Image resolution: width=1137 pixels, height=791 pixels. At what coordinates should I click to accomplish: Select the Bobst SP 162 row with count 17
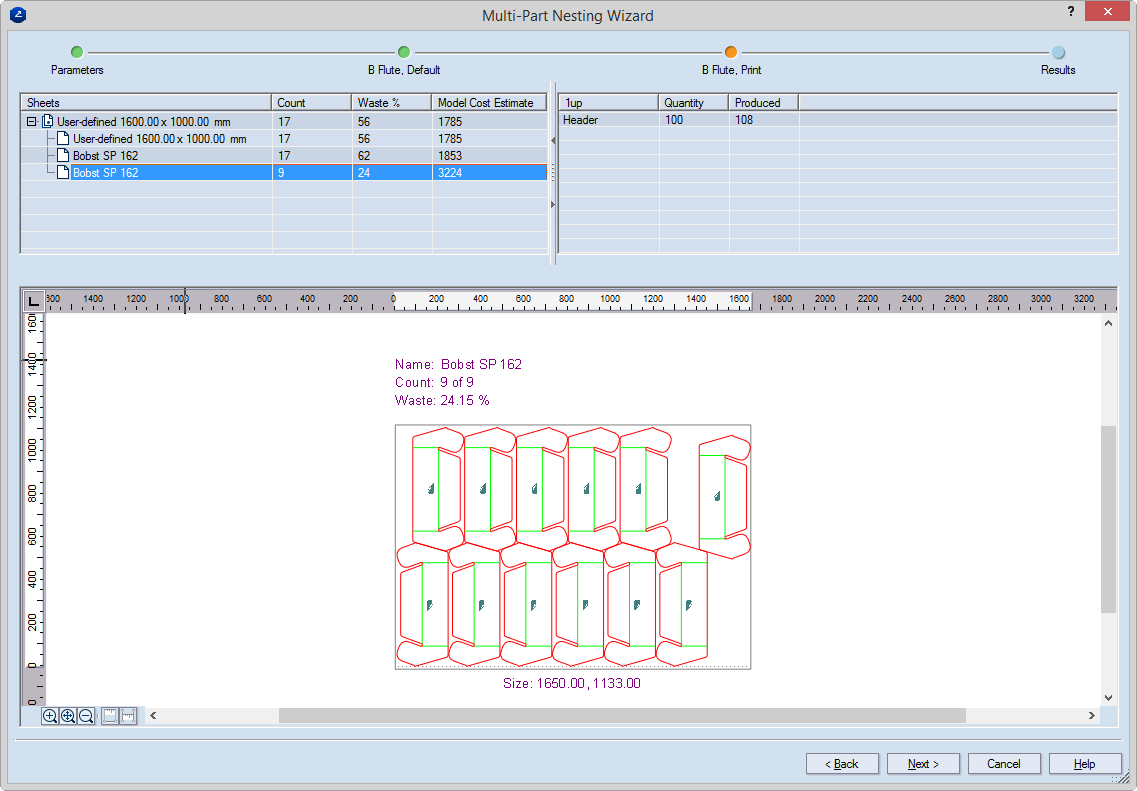coord(105,156)
